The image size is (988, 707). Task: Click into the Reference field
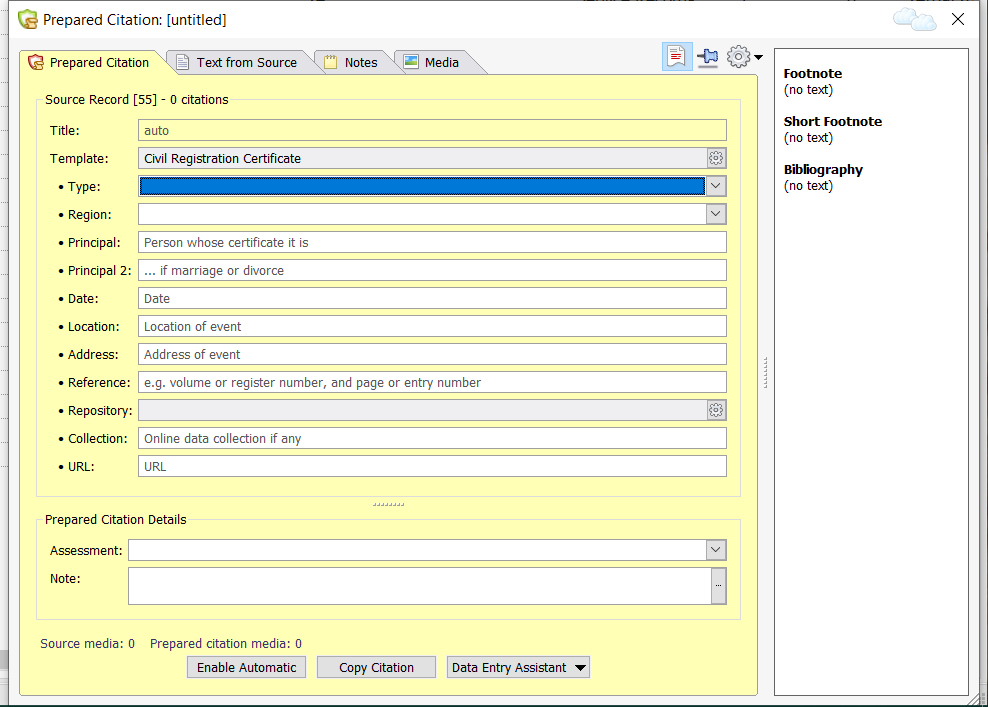coord(432,382)
